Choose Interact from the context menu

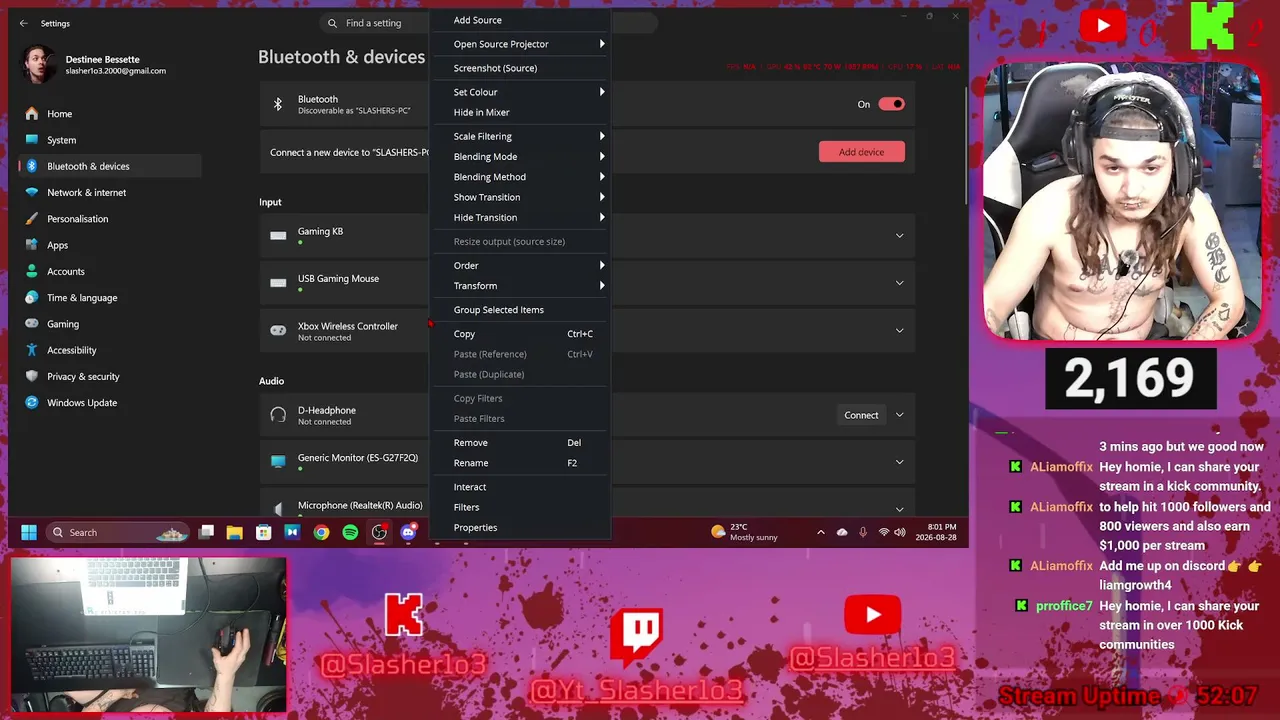pos(520,487)
